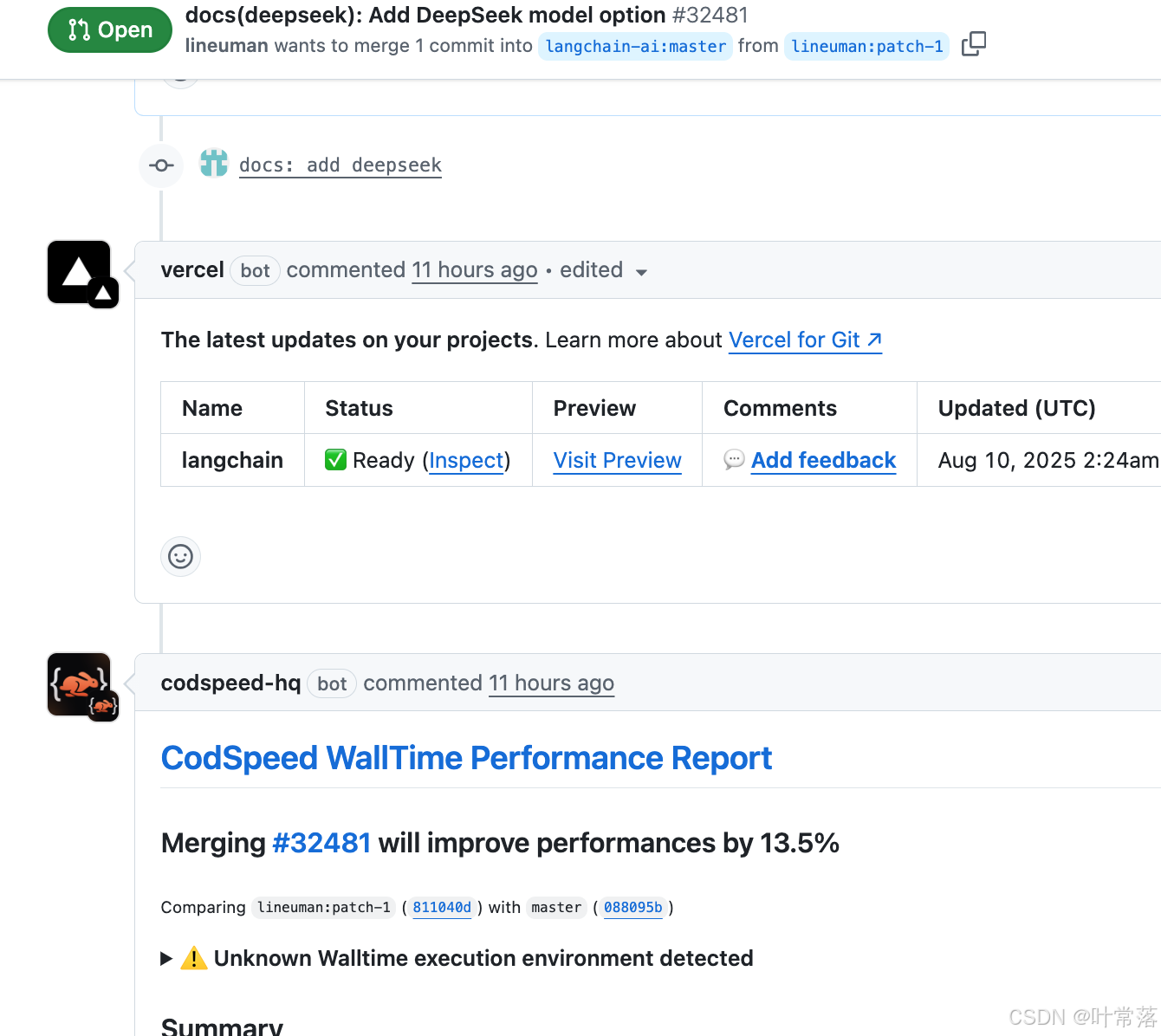This screenshot has width=1161, height=1036.
Task: Click the commit author avatar icon
Action: [x=214, y=163]
